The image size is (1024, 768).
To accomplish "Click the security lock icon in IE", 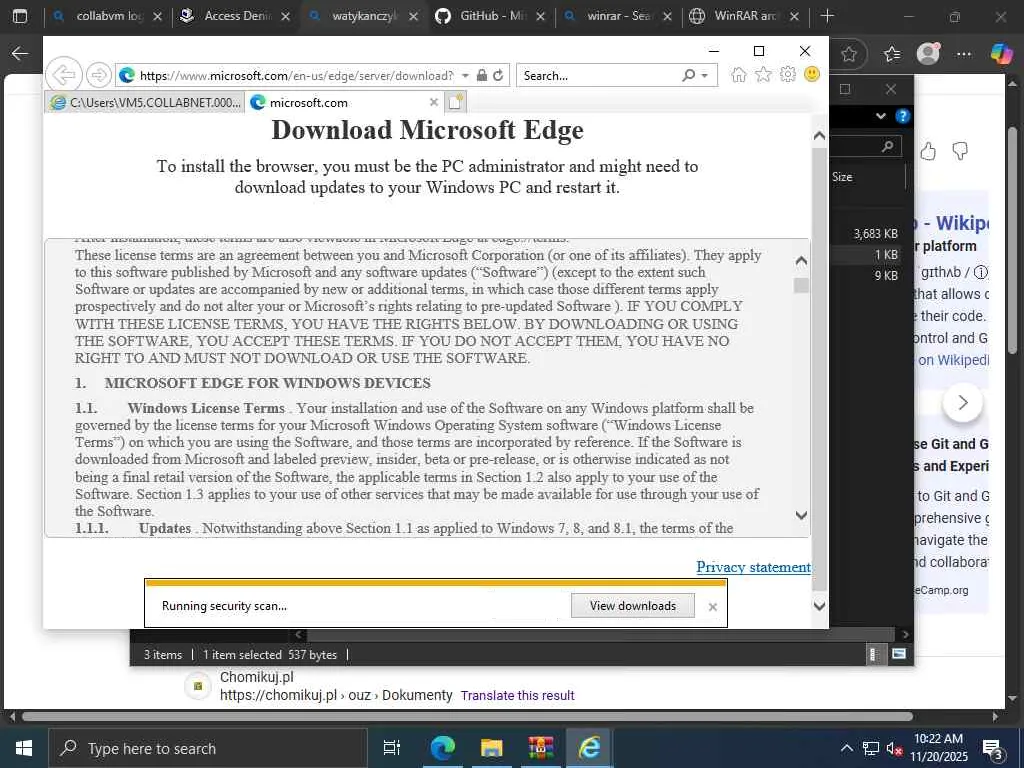I will coord(482,75).
